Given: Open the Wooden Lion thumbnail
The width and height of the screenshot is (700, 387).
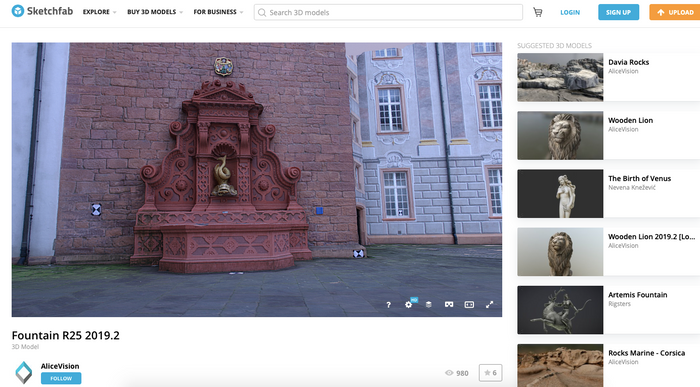Looking at the screenshot, I should point(560,135).
